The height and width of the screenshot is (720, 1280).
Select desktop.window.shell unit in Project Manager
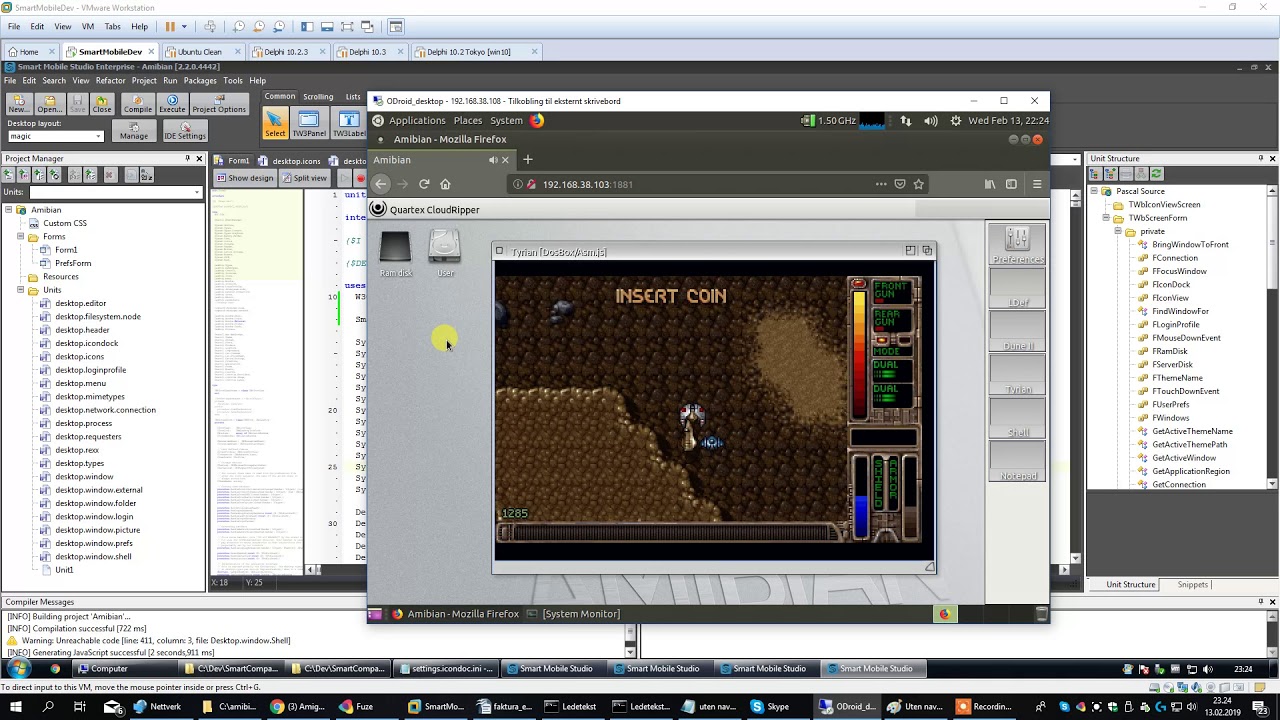click(x=93, y=557)
